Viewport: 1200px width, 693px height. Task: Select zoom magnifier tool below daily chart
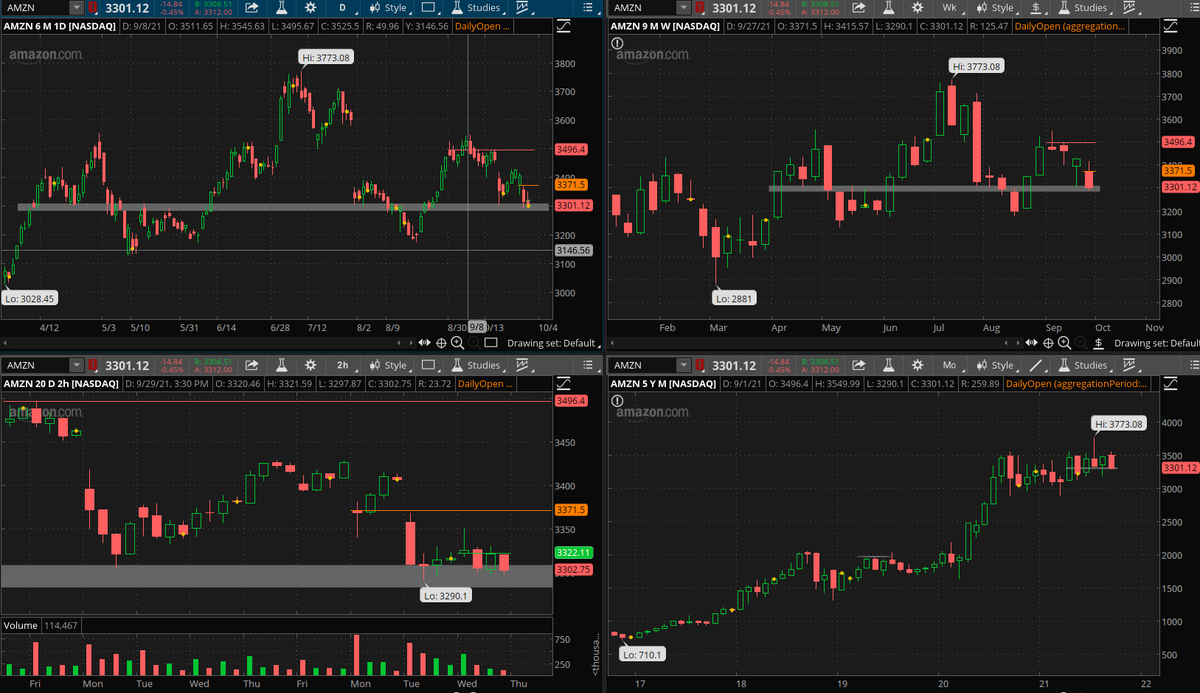[457, 343]
